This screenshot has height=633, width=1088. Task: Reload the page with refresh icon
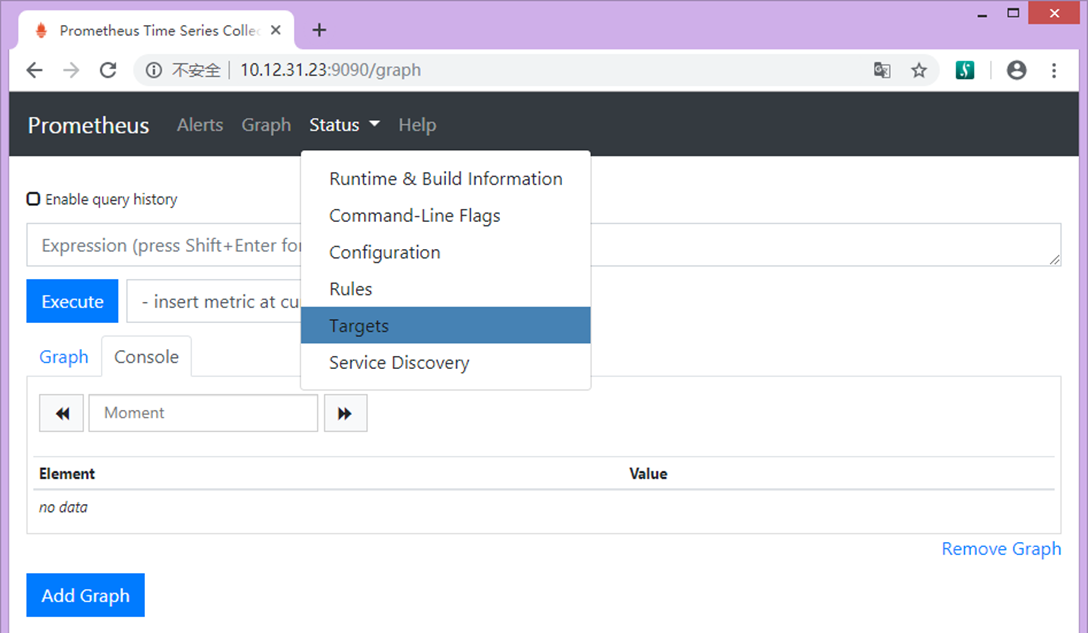[108, 70]
